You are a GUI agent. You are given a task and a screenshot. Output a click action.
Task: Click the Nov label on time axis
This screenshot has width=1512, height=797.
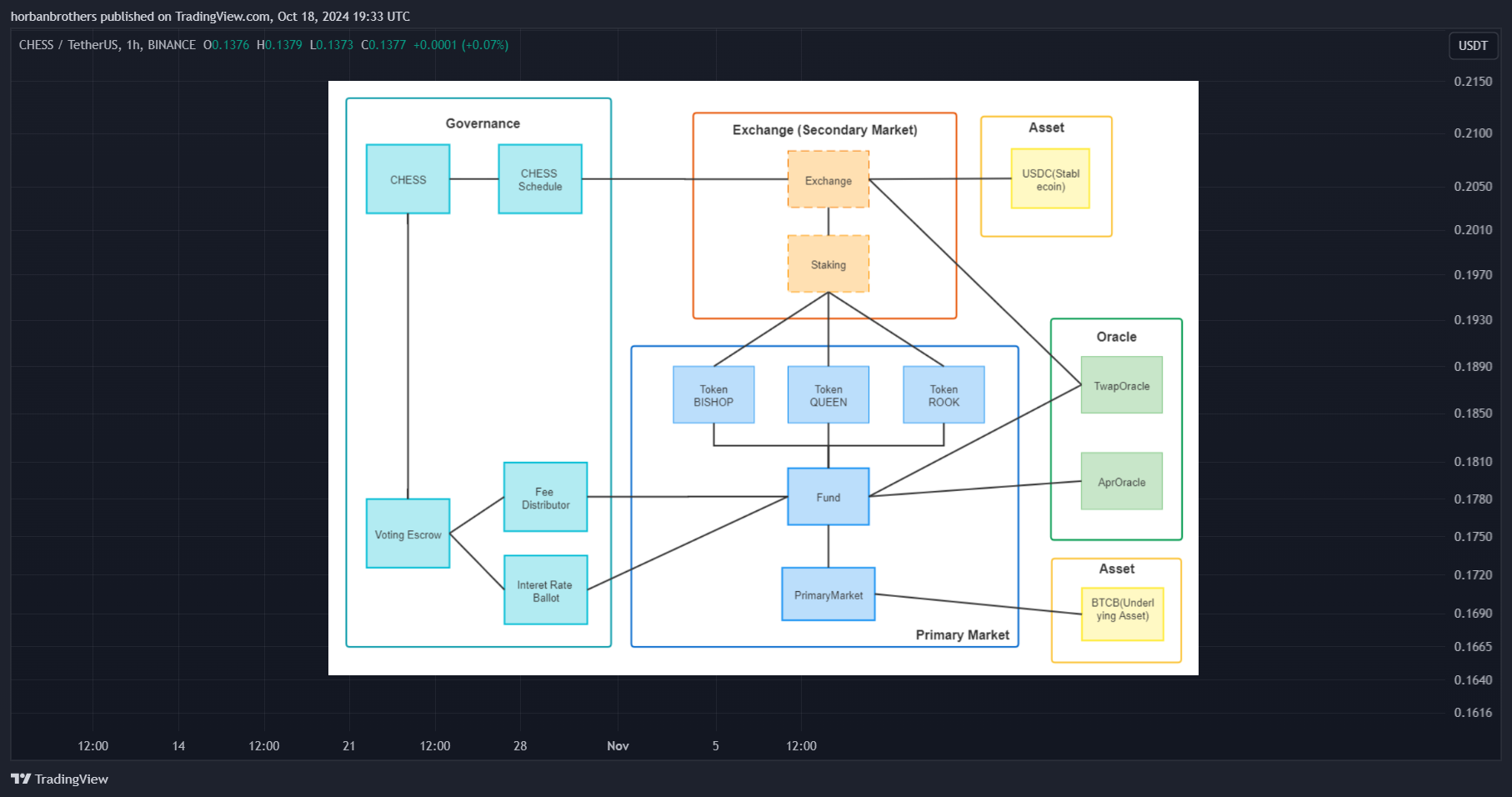(618, 746)
